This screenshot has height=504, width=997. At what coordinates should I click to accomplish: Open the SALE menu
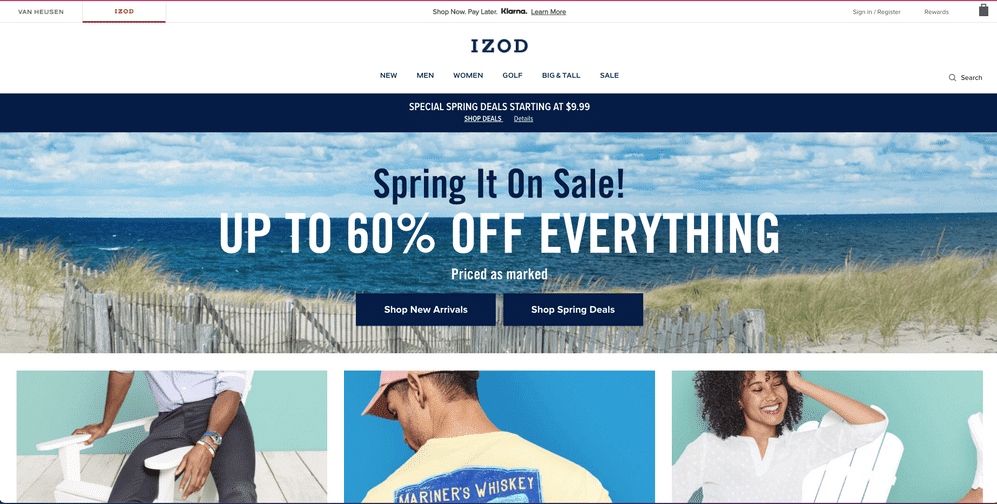click(609, 75)
